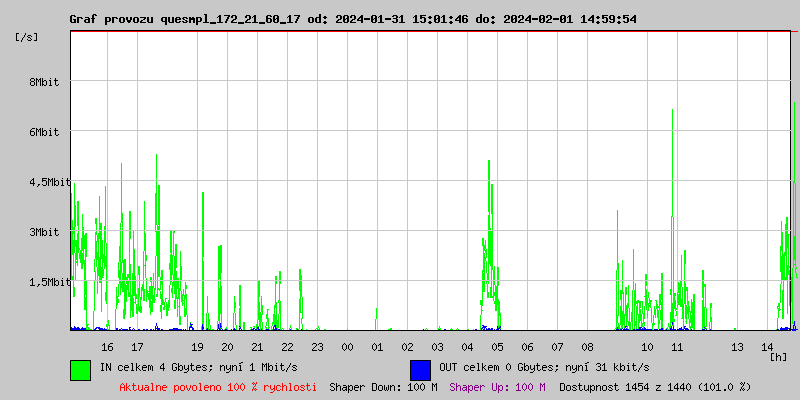Click the purple 'Shaper Up: 100 M' label
Image resolution: width=800 pixels, height=400 pixels.
[x=497, y=387]
